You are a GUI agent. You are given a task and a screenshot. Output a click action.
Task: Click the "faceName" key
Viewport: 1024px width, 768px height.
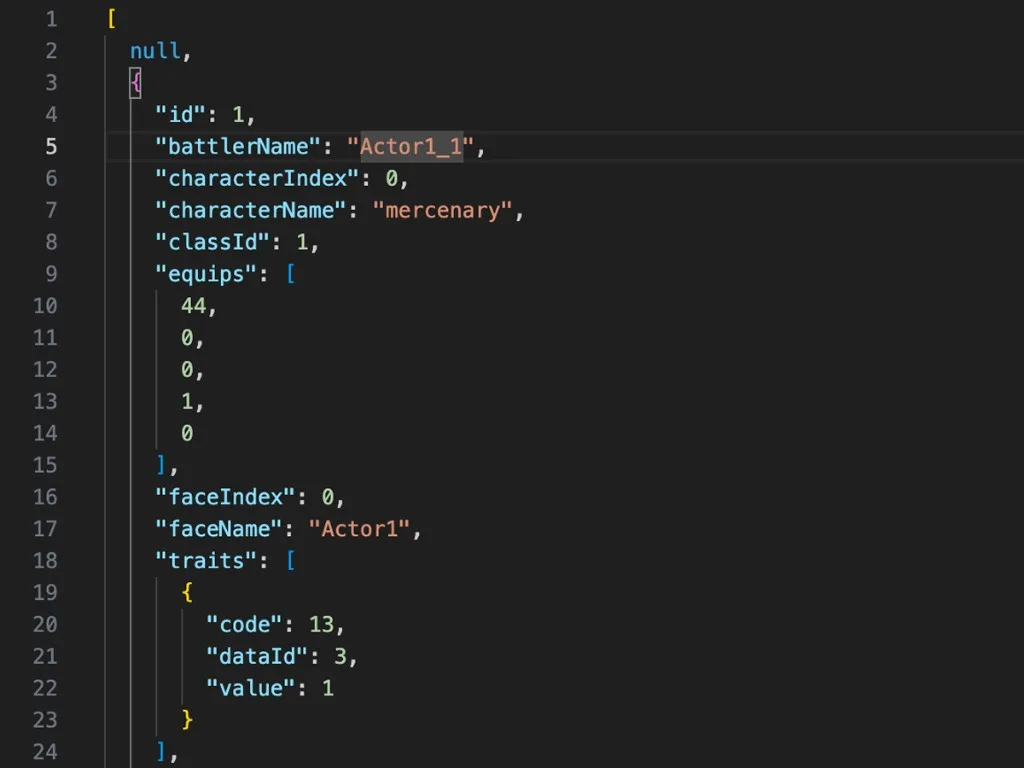pyautogui.click(x=219, y=529)
